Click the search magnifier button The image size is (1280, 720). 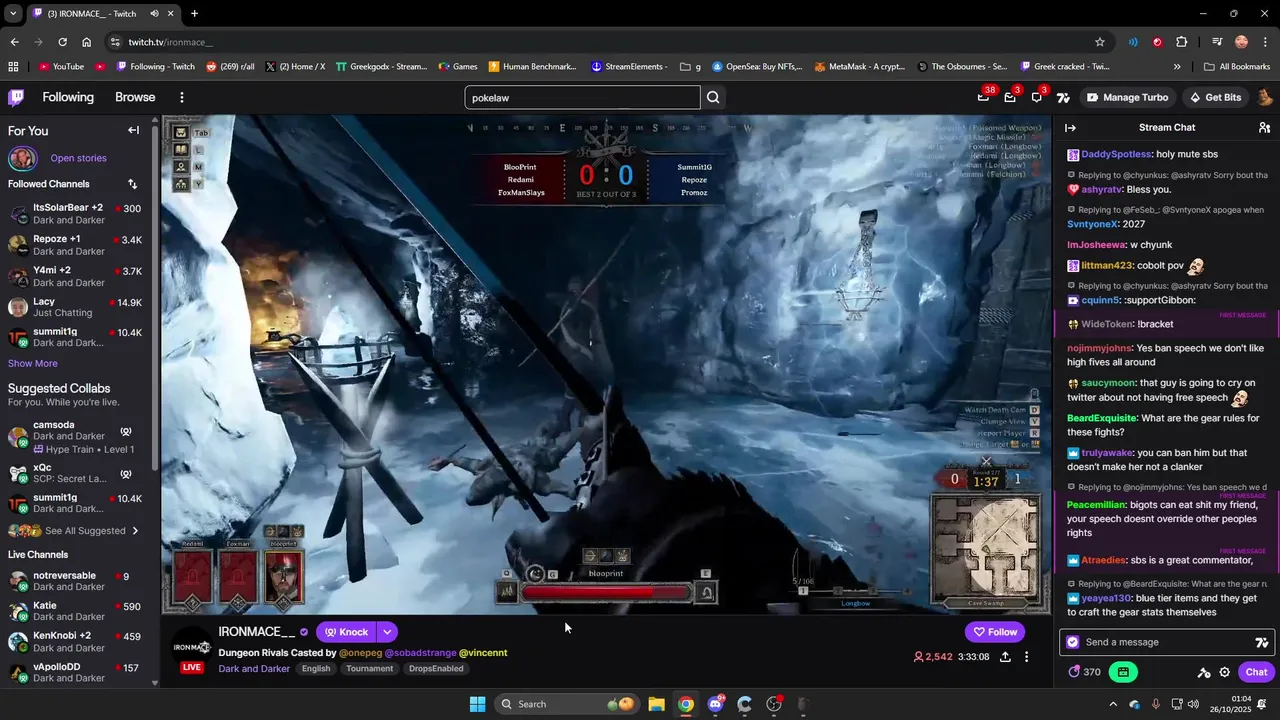pyautogui.click(x=713, y=97)
